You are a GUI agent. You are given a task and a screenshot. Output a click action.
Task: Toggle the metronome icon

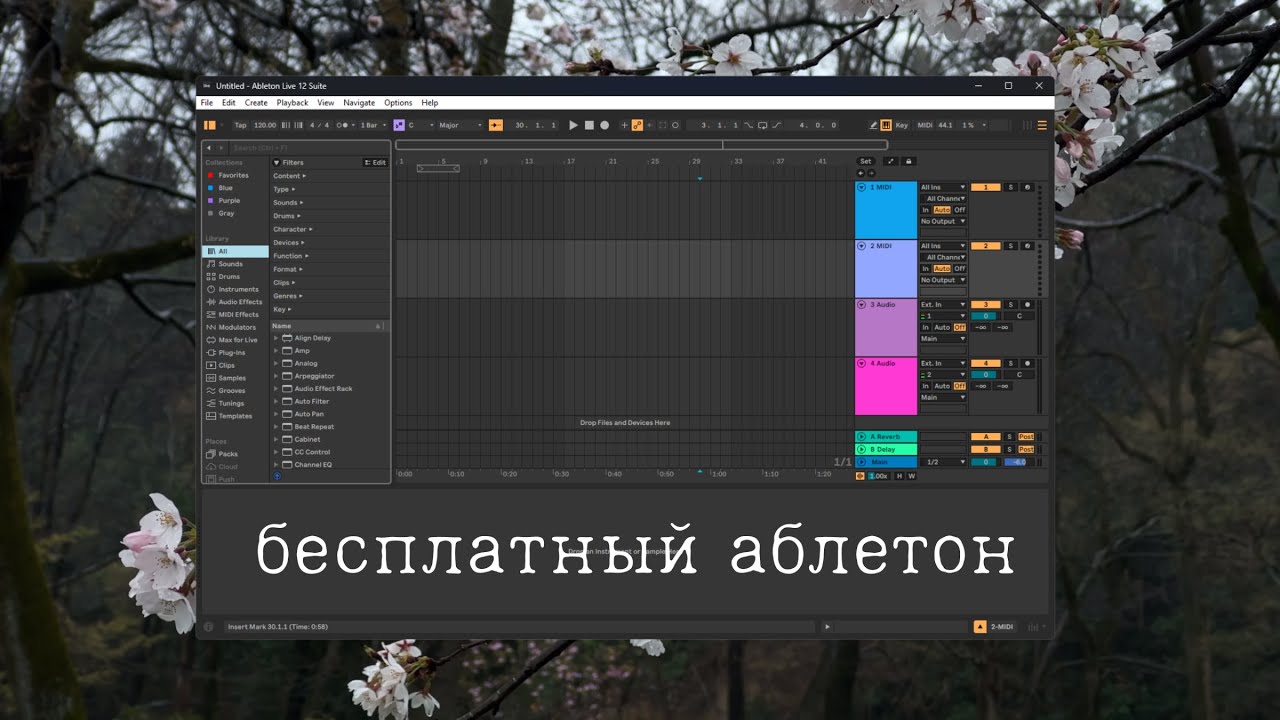(343, 125)
